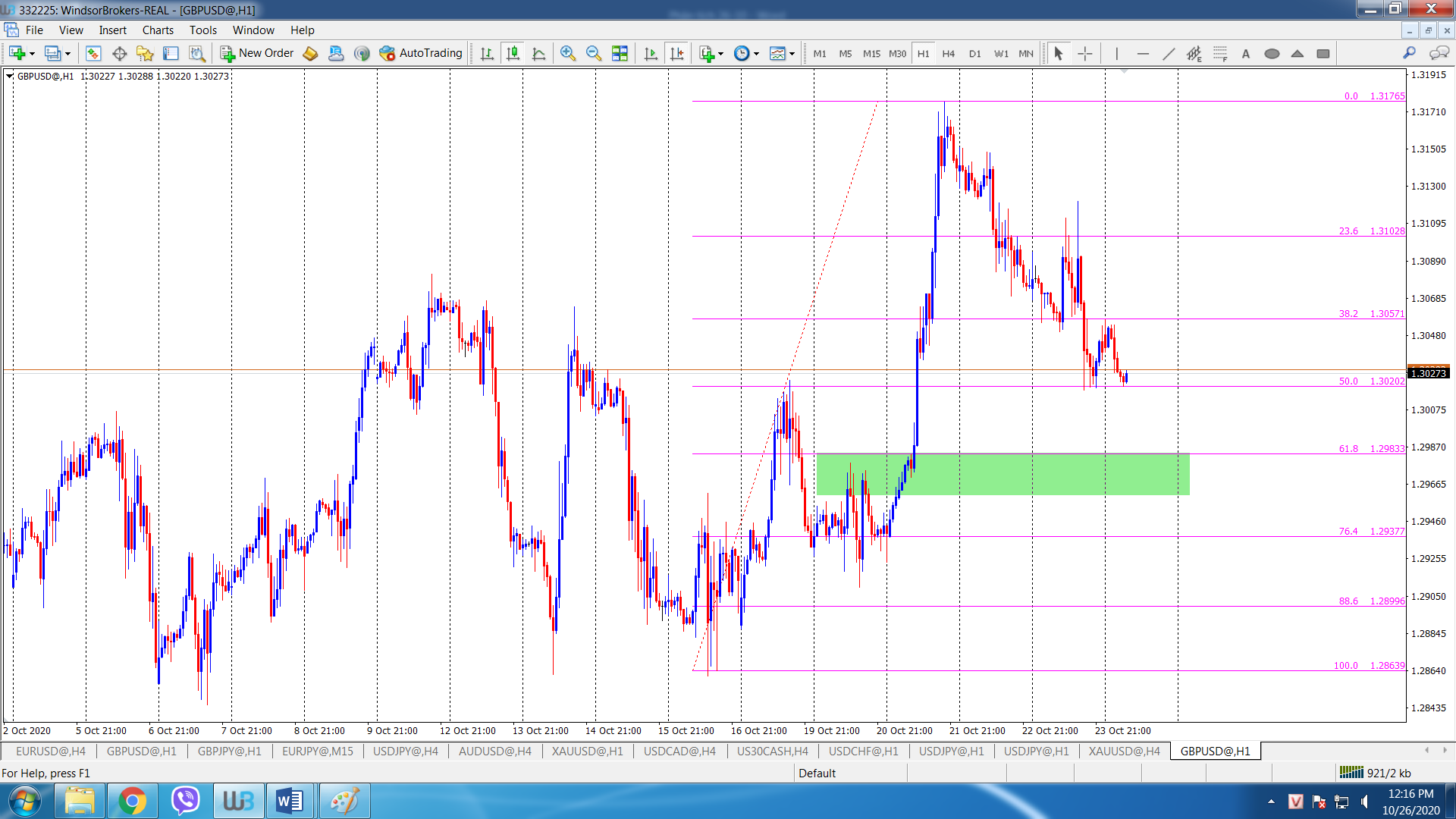
Task: Click the signals radio icon
Action: click(362, 53)
